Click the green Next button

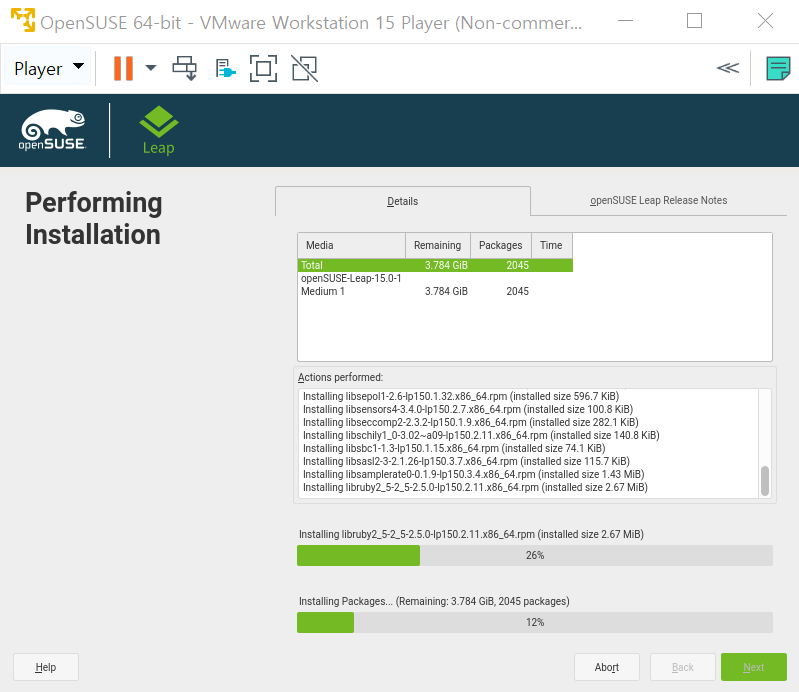click(754, 667)
